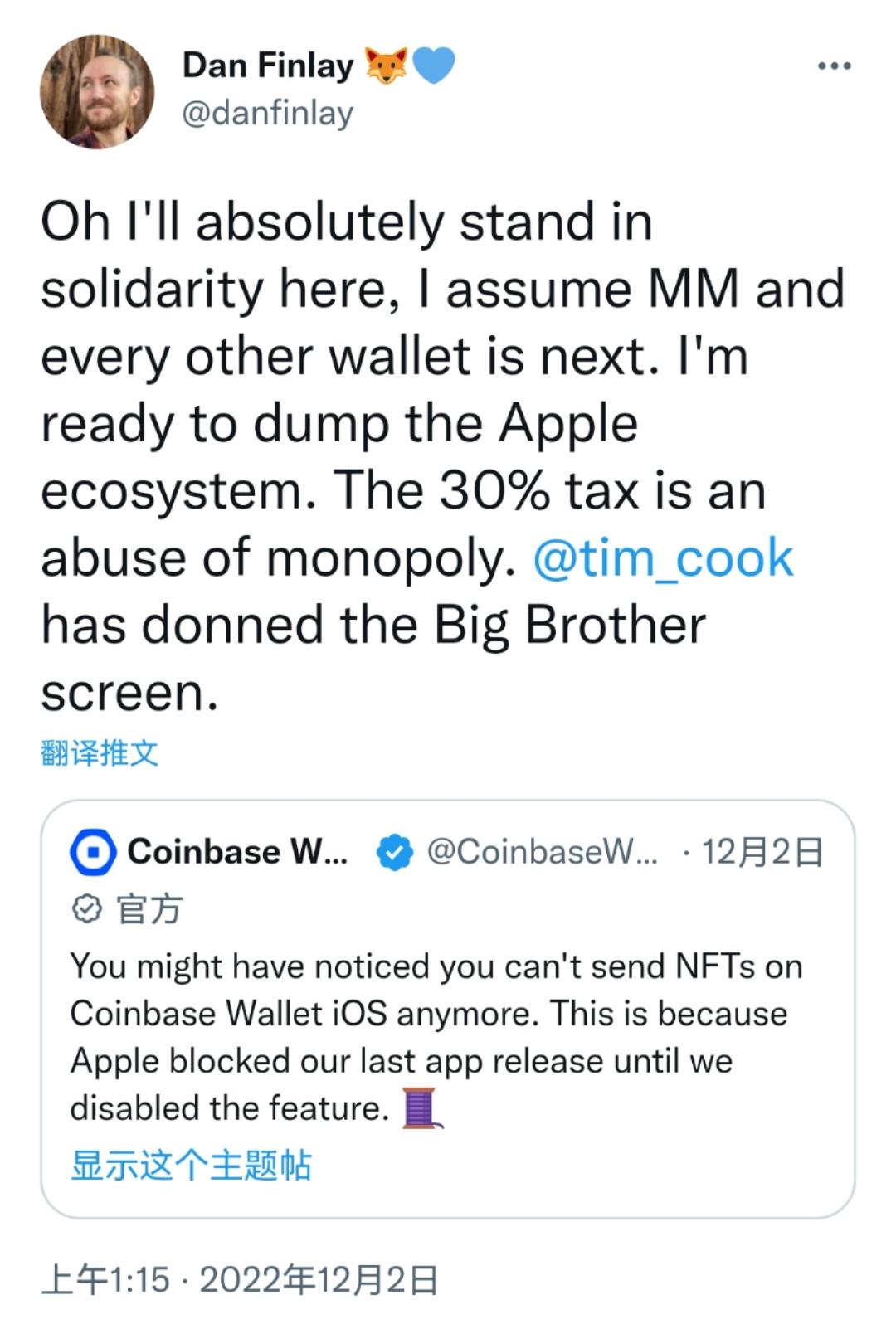Open the @danfinlay handle

(x=267, y=113)
